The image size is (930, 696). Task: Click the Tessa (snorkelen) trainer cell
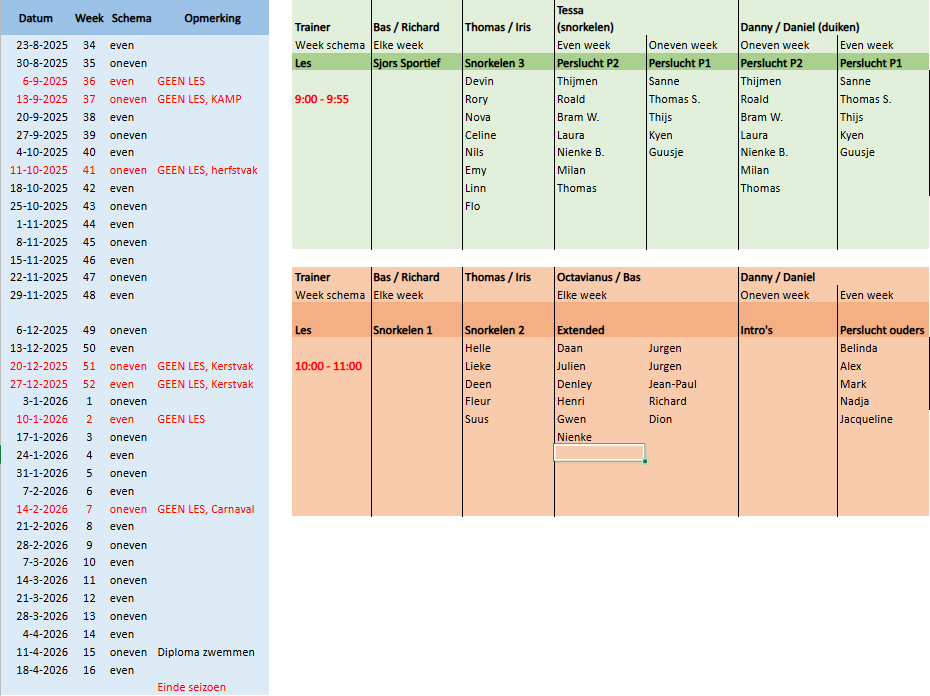585,18
